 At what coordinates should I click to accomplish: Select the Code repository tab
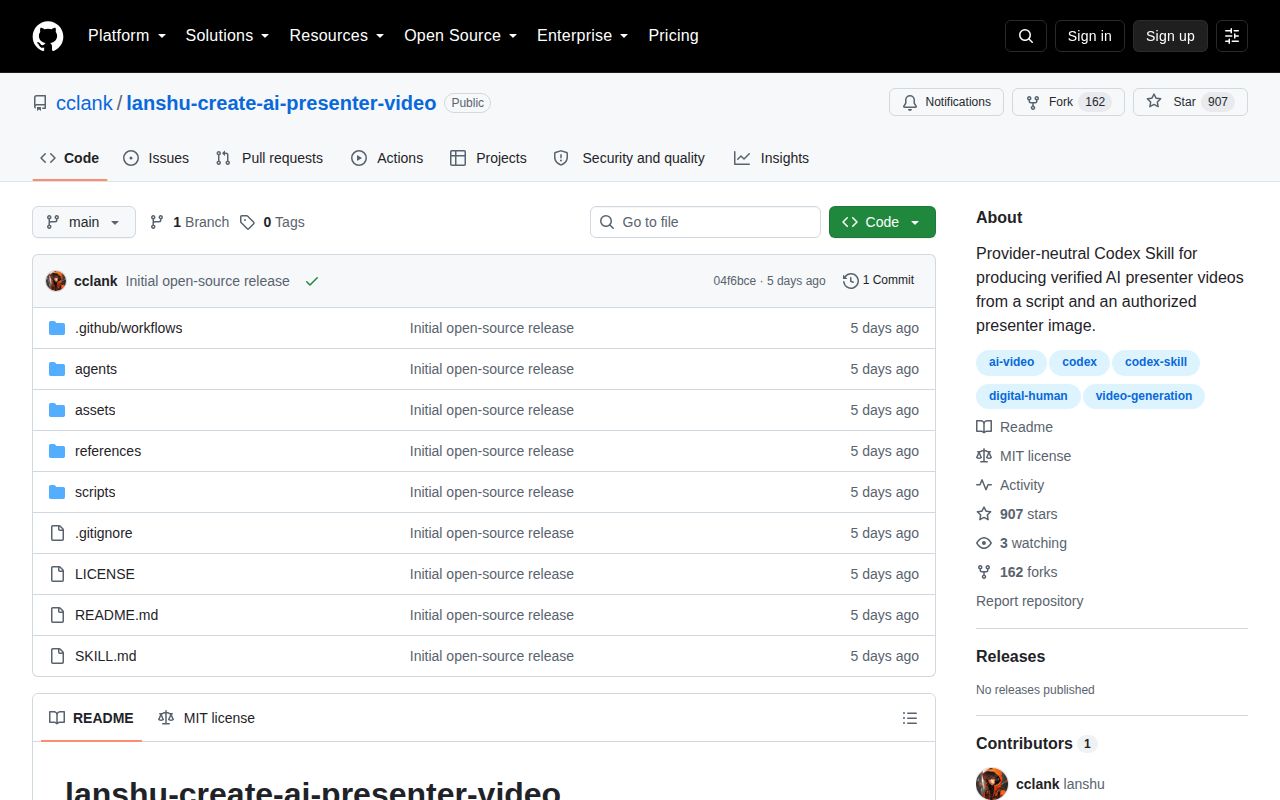point(70,158)
